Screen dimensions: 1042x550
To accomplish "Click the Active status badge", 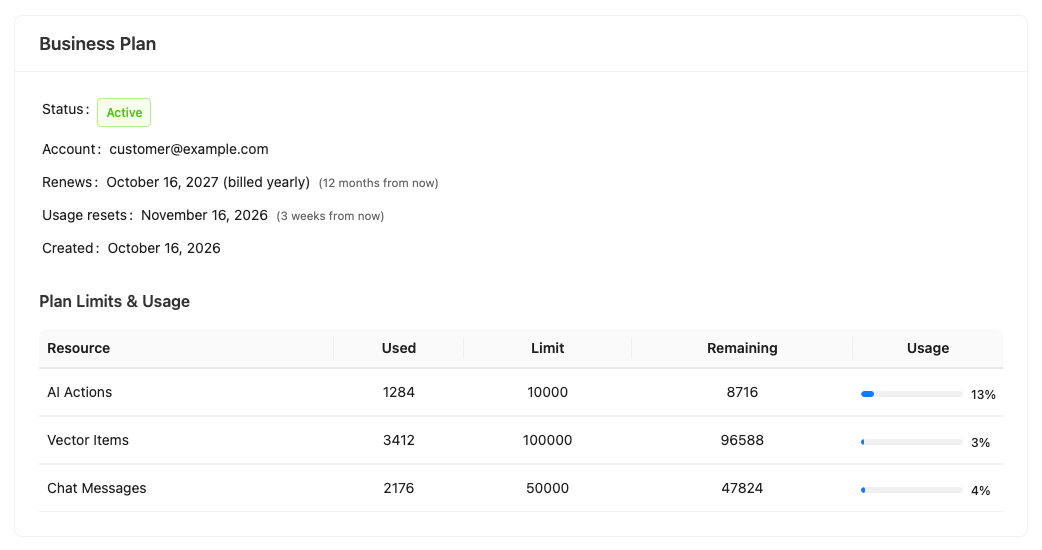I will [x=124, y=112].
